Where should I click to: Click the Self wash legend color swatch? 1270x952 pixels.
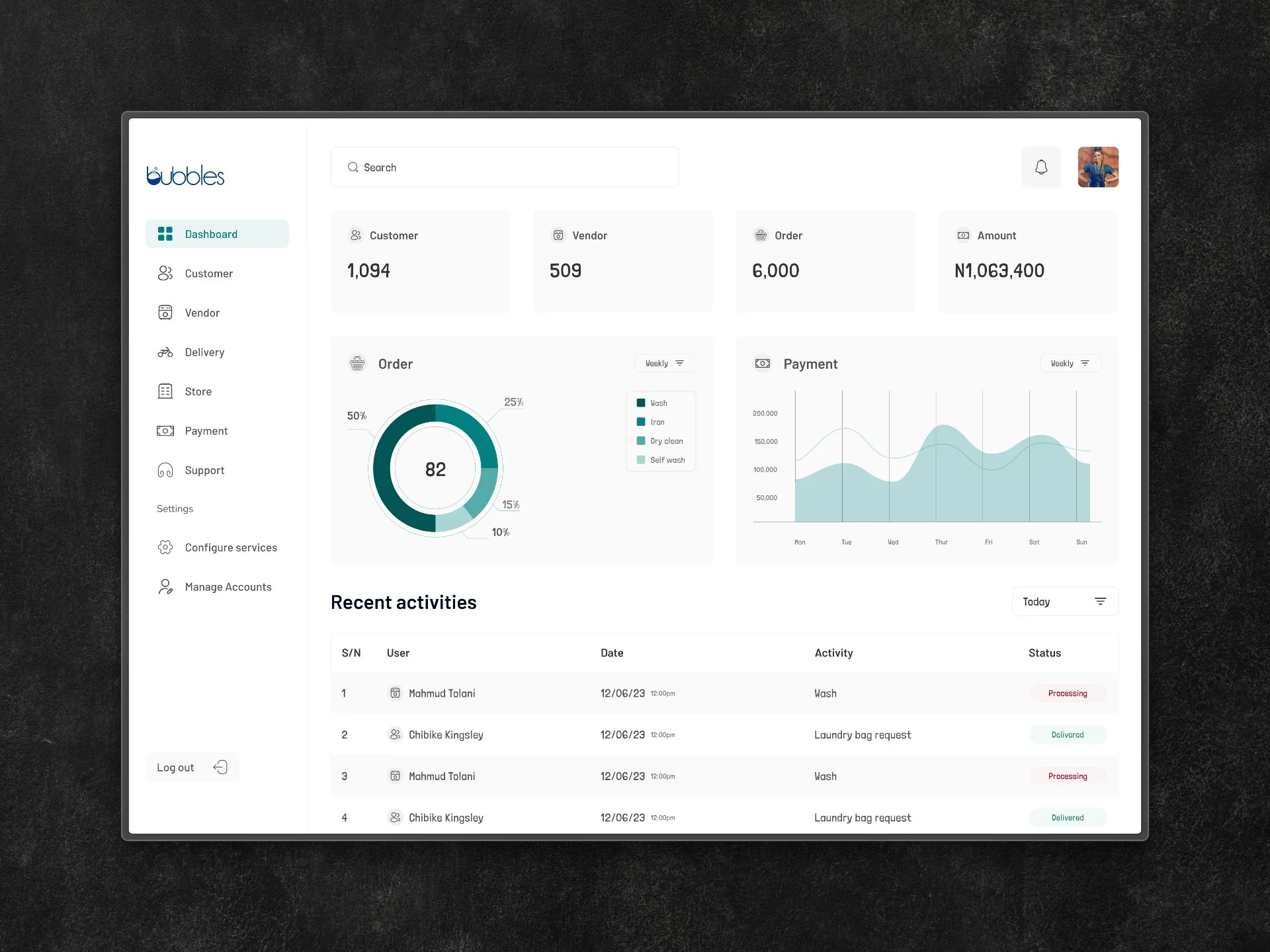tap(641, 460)
